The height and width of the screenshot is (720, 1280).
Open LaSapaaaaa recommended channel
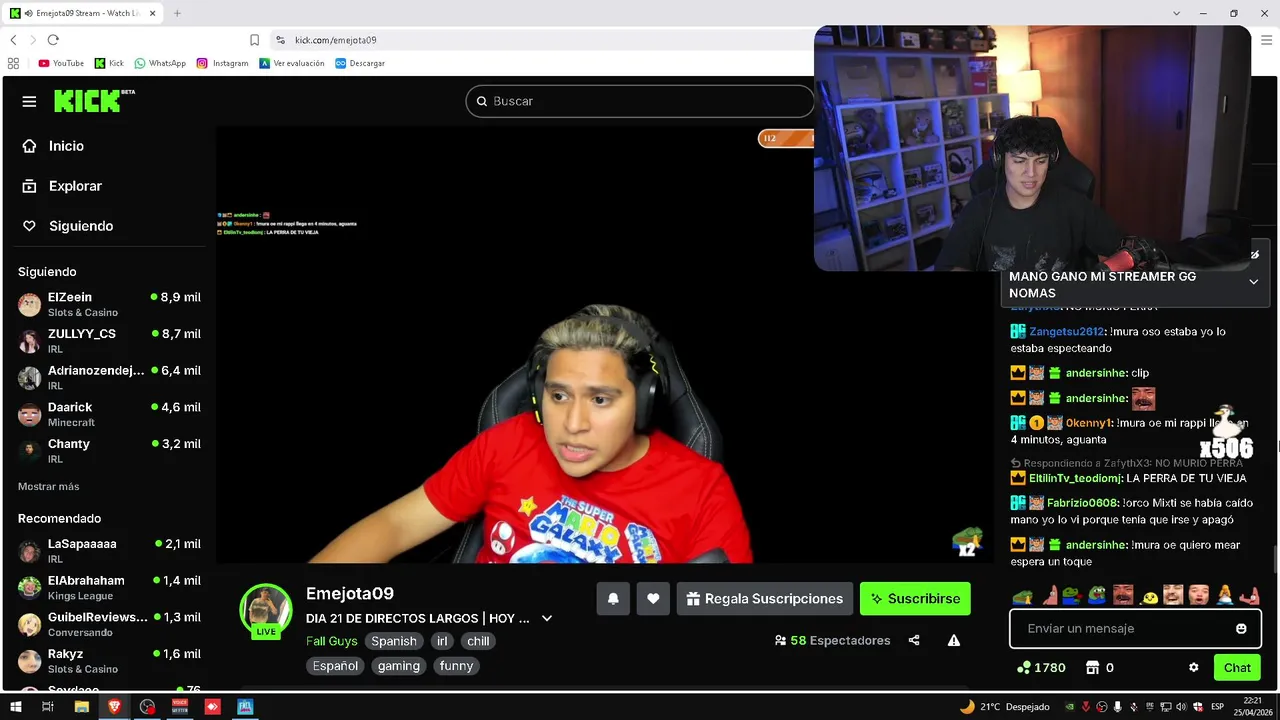(x=109, y=551)
